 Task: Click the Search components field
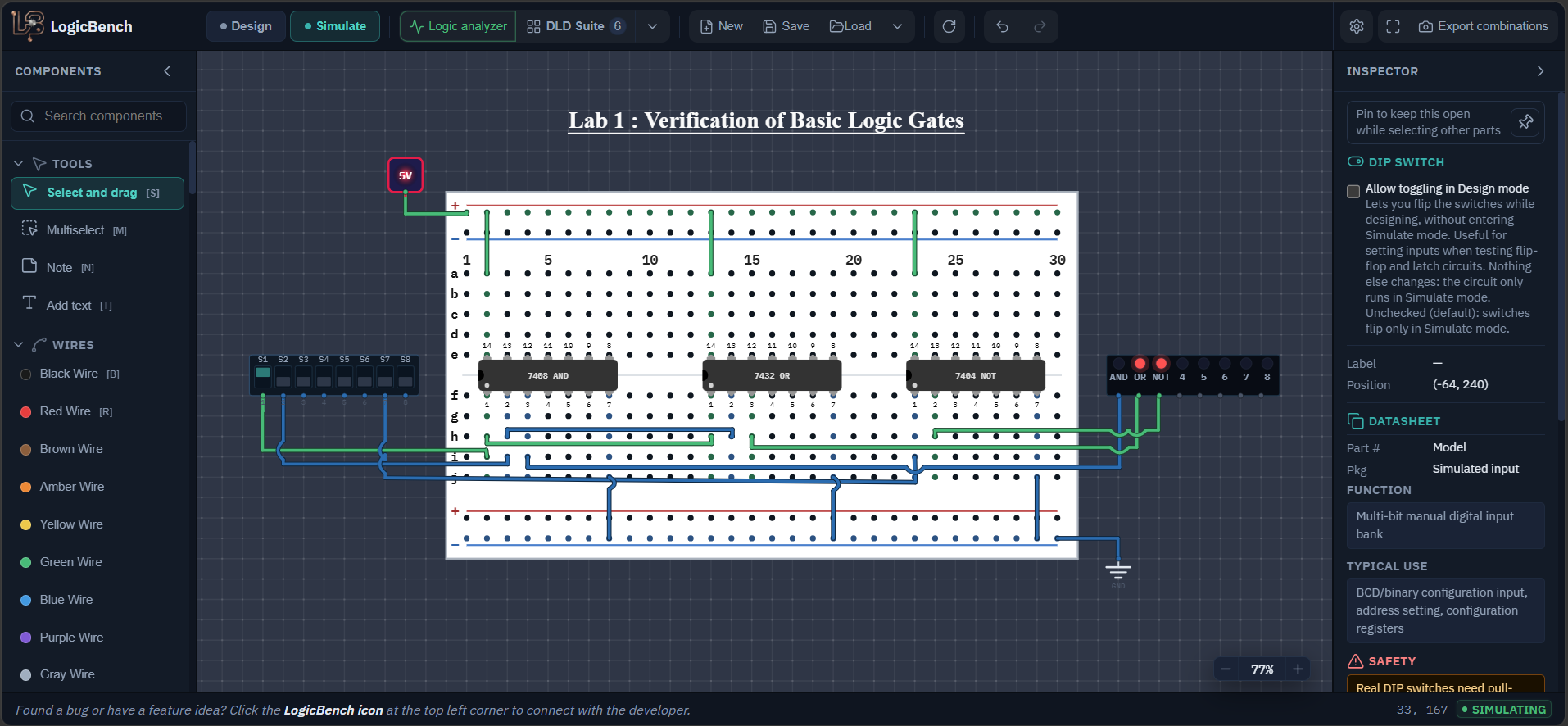98,116
